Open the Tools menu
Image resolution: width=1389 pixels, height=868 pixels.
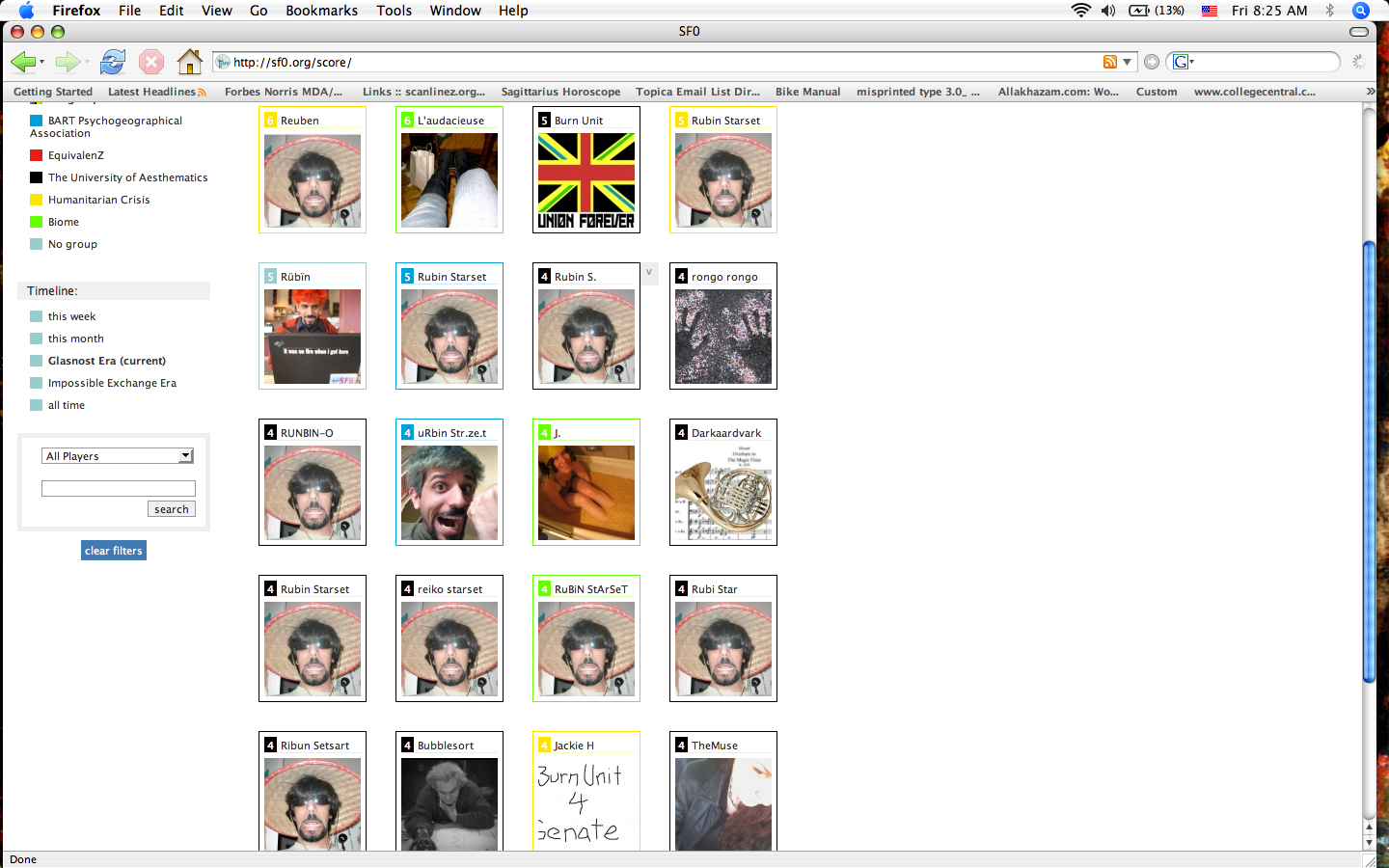coord(394,11)
